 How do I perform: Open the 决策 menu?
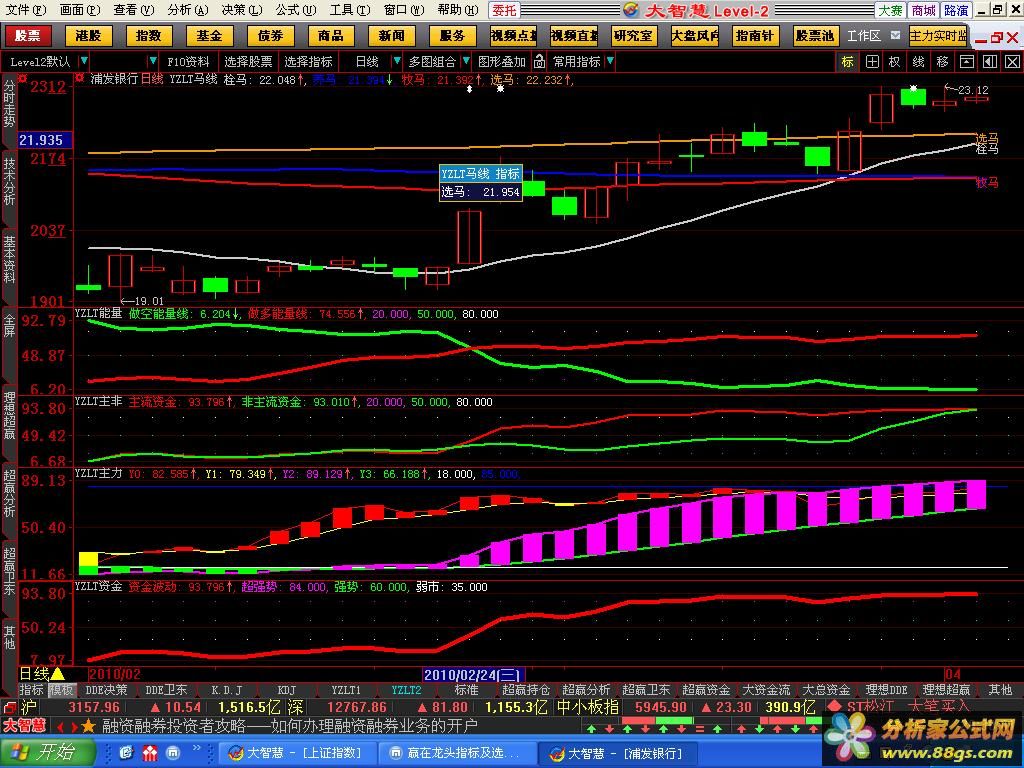(x=242, y=10)
